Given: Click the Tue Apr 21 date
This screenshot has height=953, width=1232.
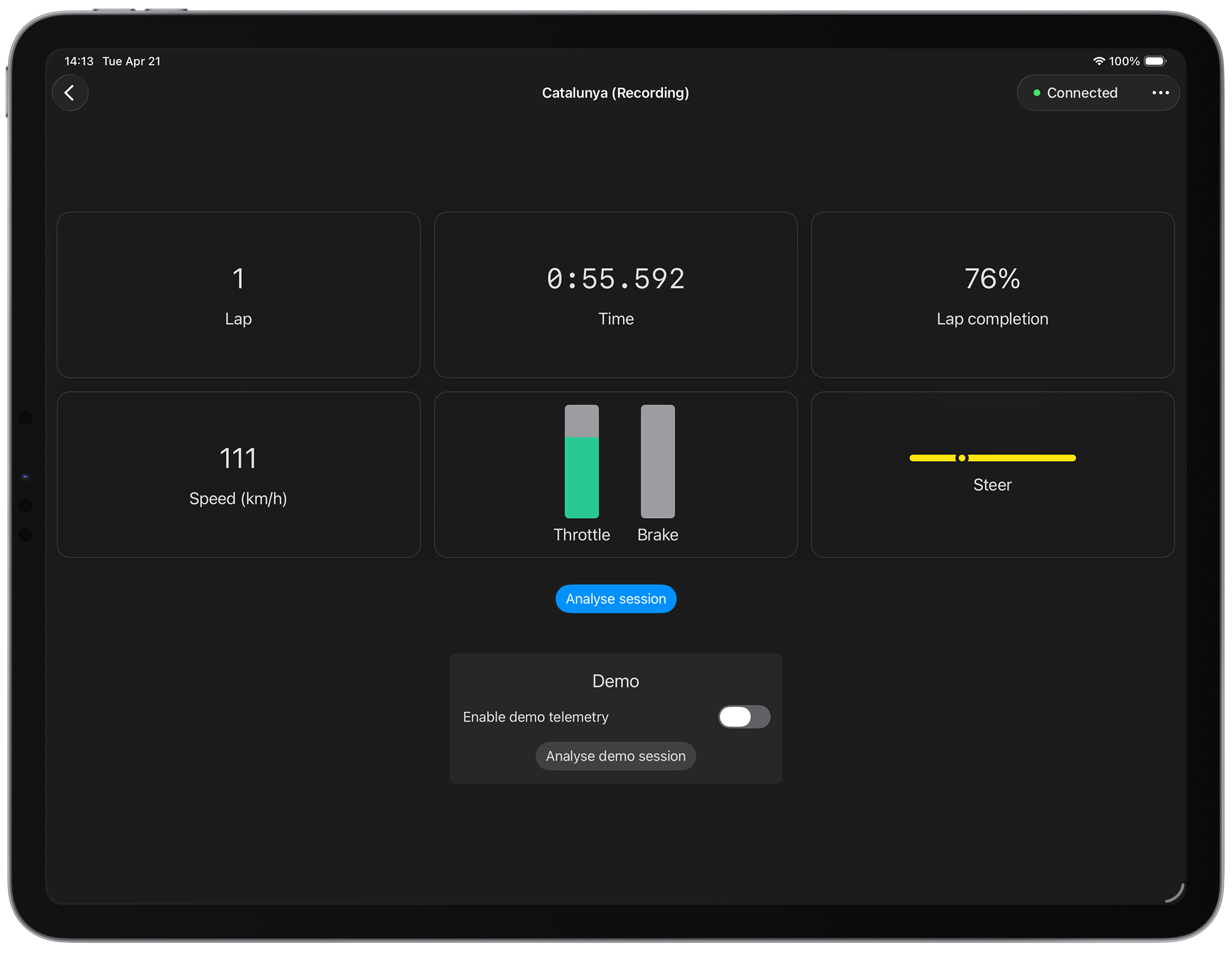Looking at the screenshot, I should pyautogui.click(x=131, y=61).
